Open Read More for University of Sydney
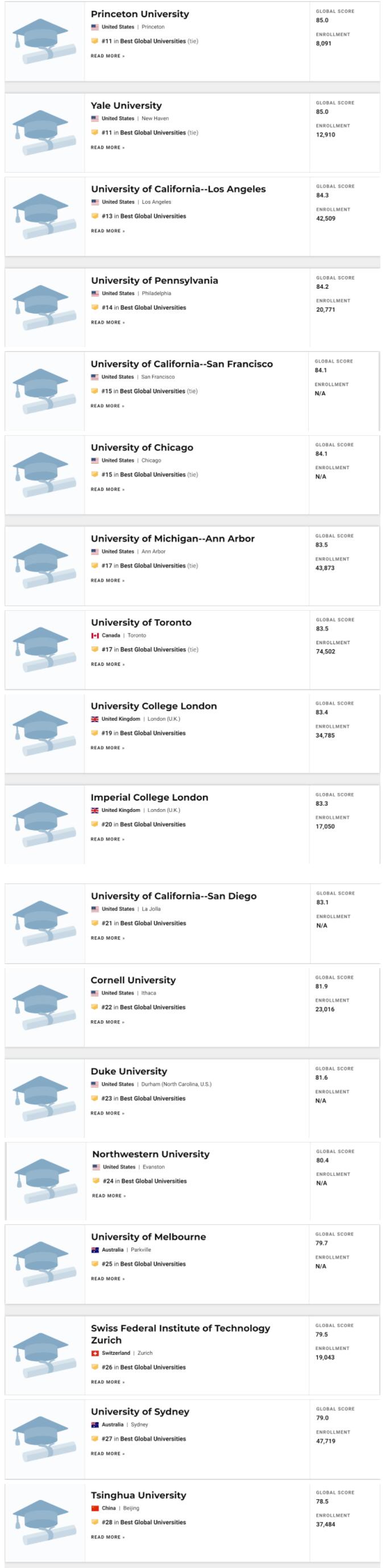Viewport: 385px width, 1568px height. coord(107,1454)
